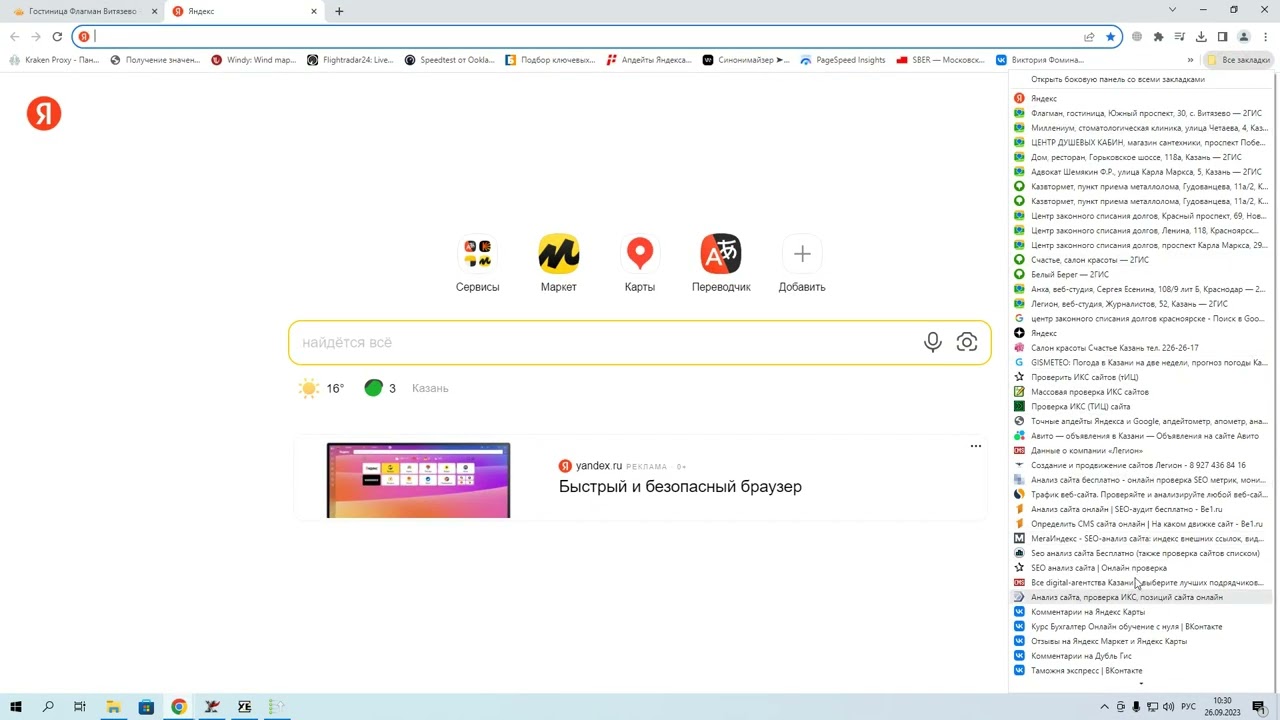Open Kraken Proxy bookmark
This screenshot has height=720, width=1280.
[55, 60]
